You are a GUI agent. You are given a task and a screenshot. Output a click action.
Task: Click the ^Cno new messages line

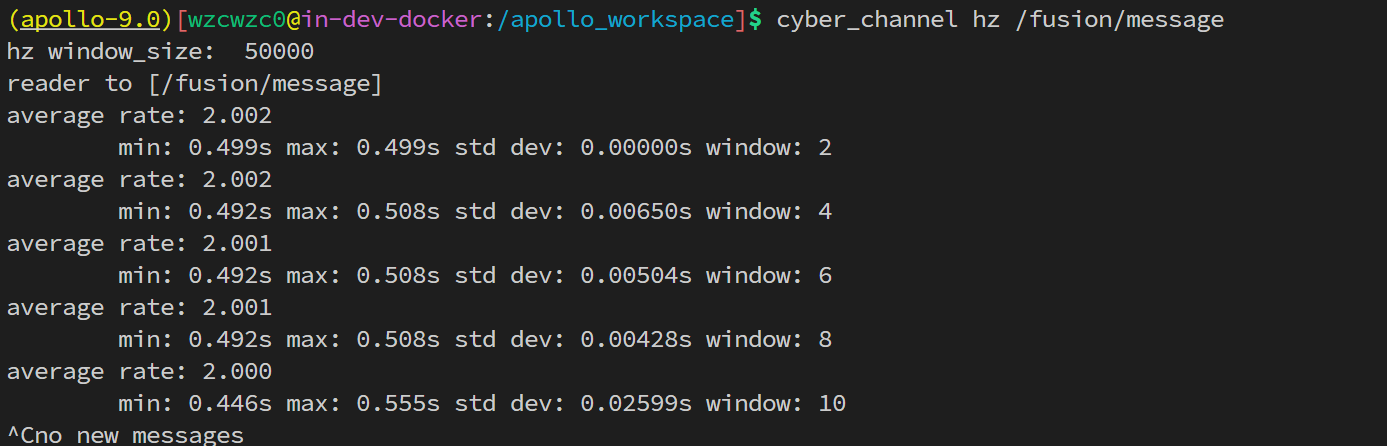pos(125,436)
